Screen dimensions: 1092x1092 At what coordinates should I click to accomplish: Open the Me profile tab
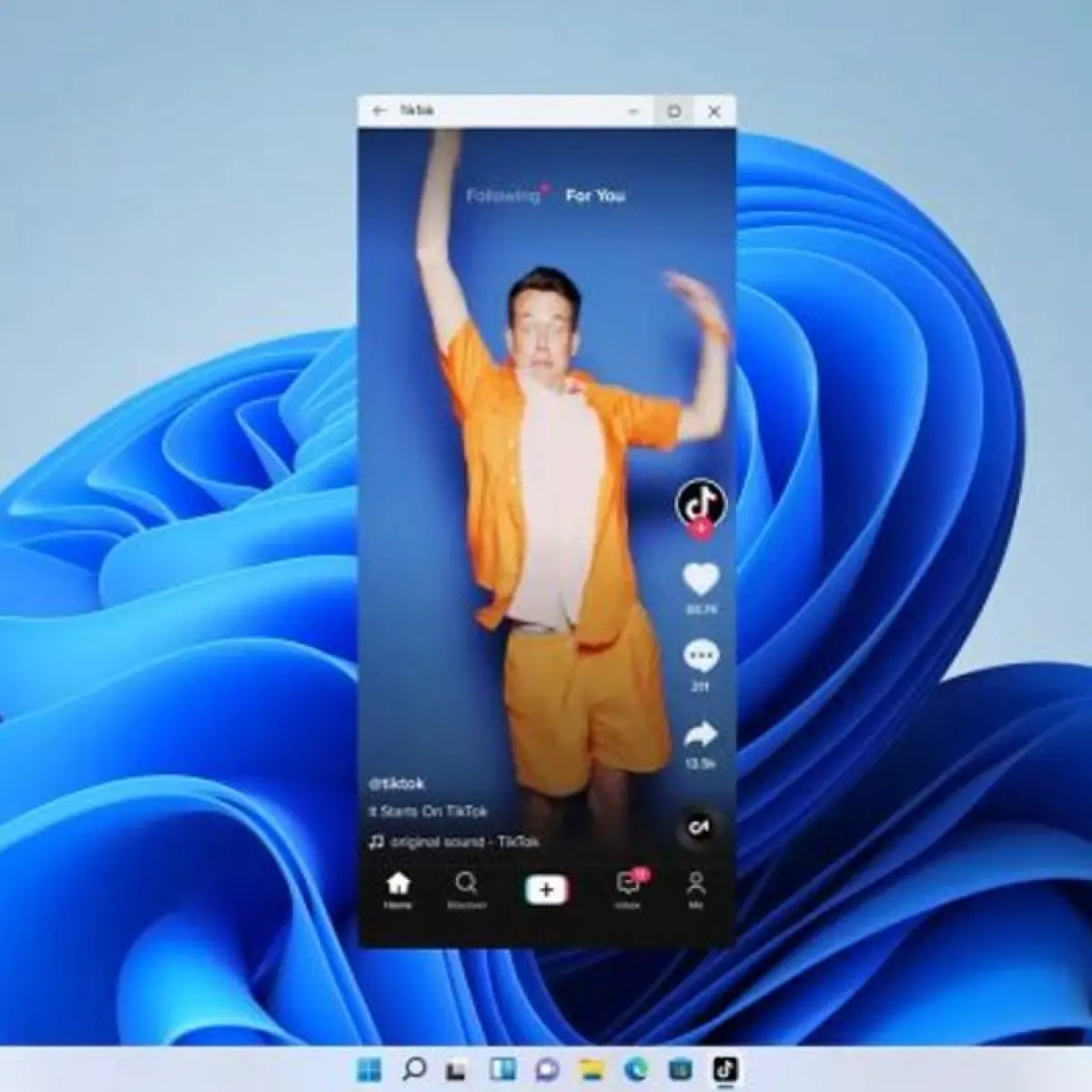pos(696,891)
